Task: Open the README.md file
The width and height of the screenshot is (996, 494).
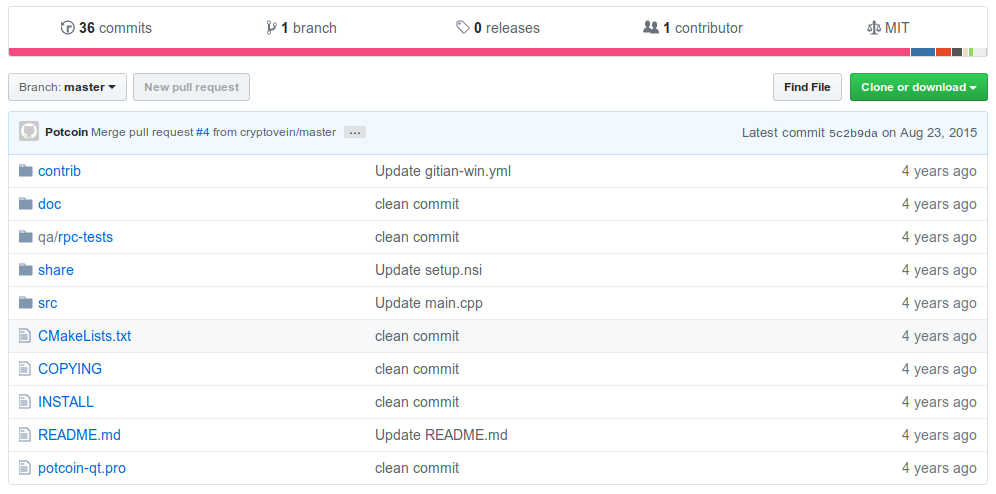Action: click(x=79, y=435)
